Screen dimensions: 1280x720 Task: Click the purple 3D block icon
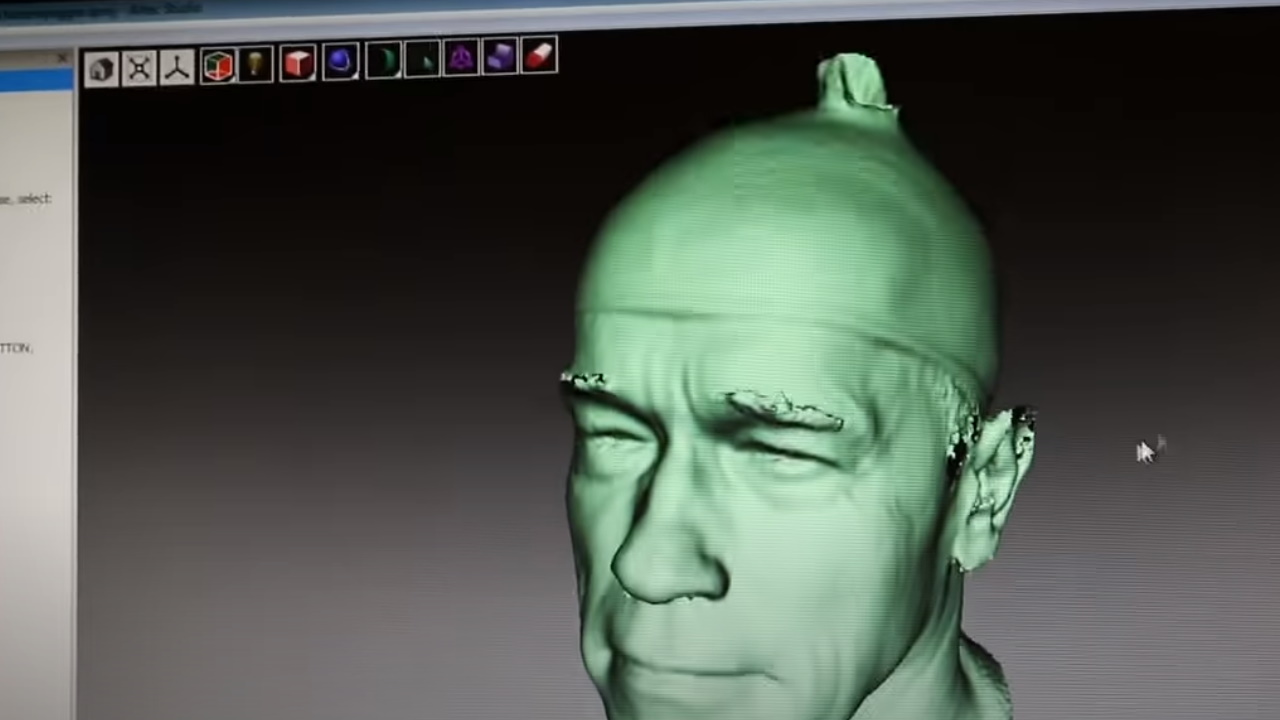click(500, 57)
